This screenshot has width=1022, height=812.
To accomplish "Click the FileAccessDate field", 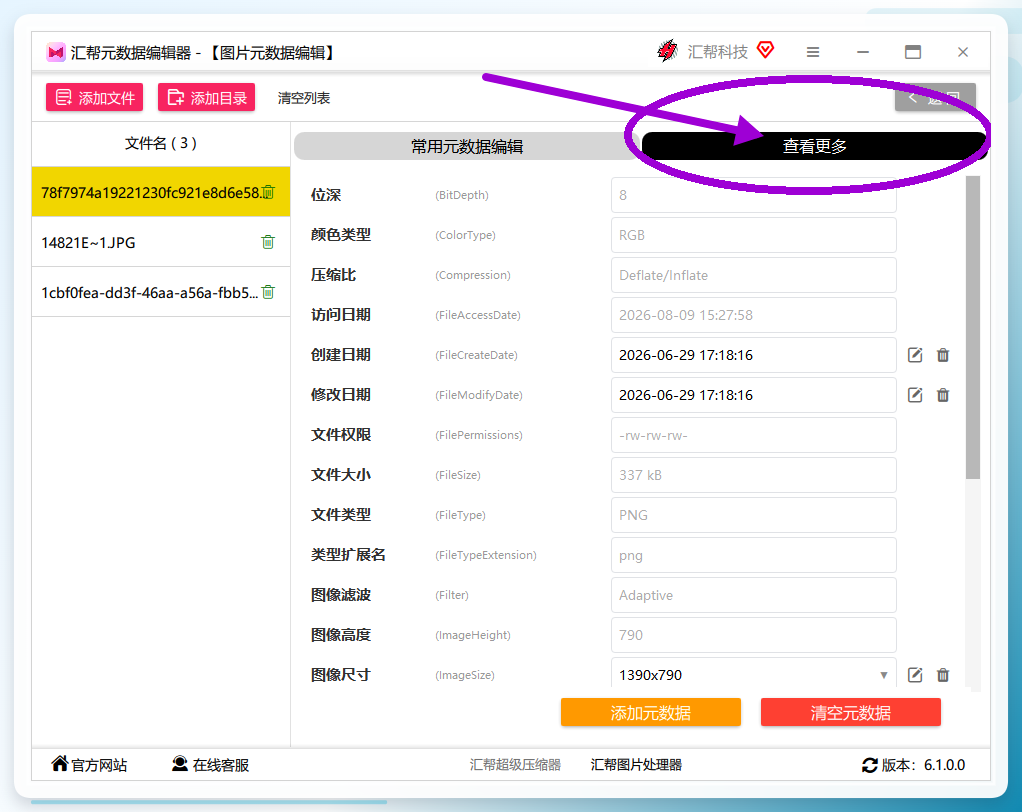I will click(753, 315).
